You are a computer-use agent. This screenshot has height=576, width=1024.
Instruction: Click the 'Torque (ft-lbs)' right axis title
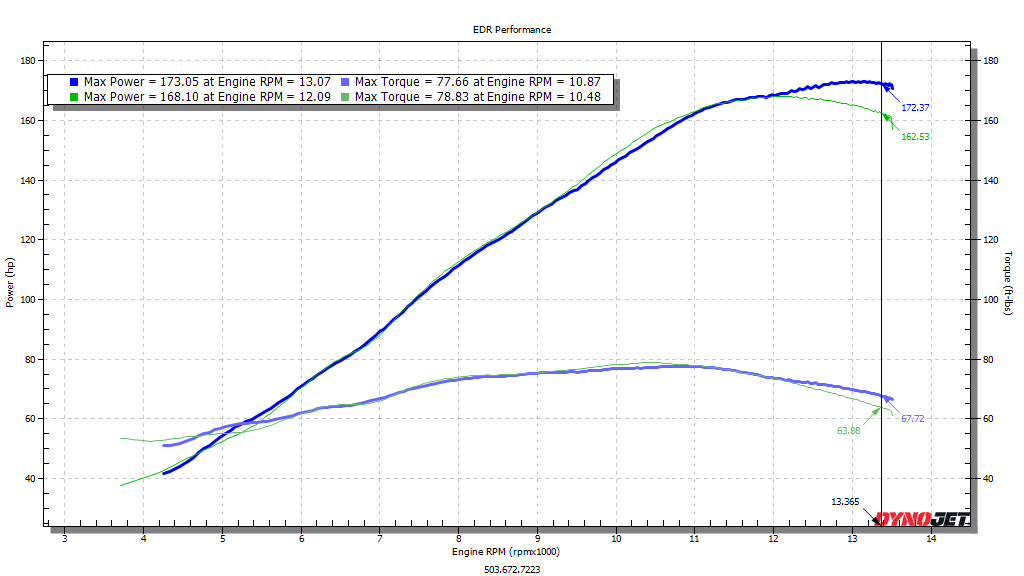[x=1008, y=283]
